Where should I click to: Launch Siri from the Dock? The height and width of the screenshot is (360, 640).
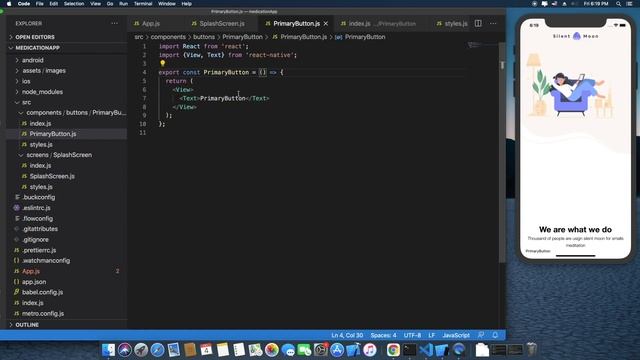(x=125, y=350)
